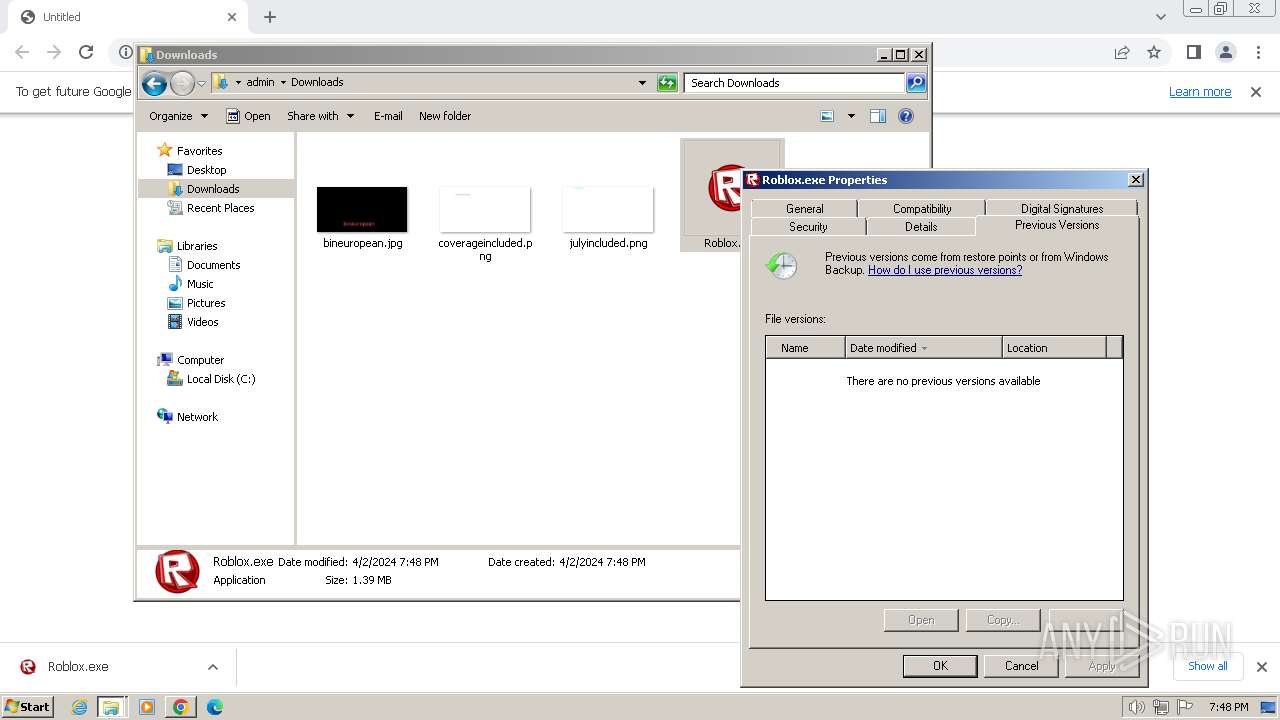1280x720 pixels.
Task: Open Explorer help question mark icon
Action: tap(906, 116)
